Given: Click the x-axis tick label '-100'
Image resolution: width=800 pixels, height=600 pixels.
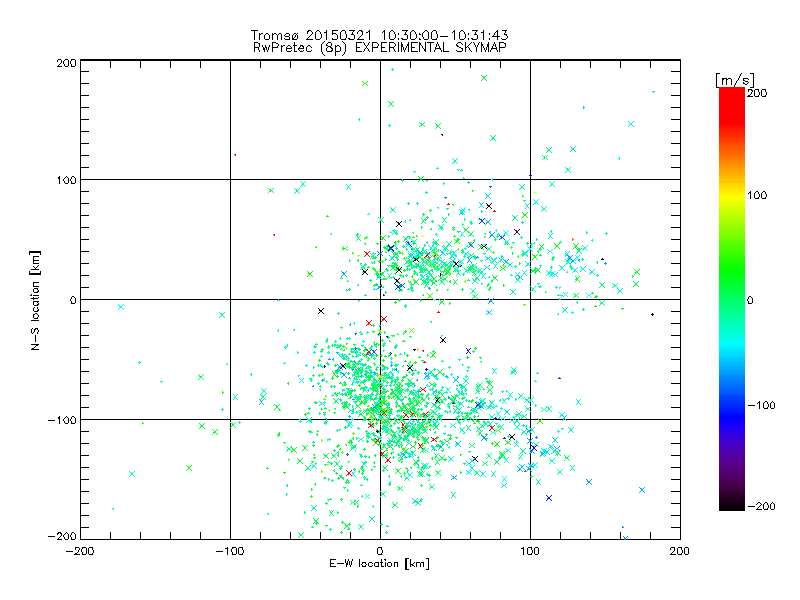Looking at the screenshot, I should 230,551.
